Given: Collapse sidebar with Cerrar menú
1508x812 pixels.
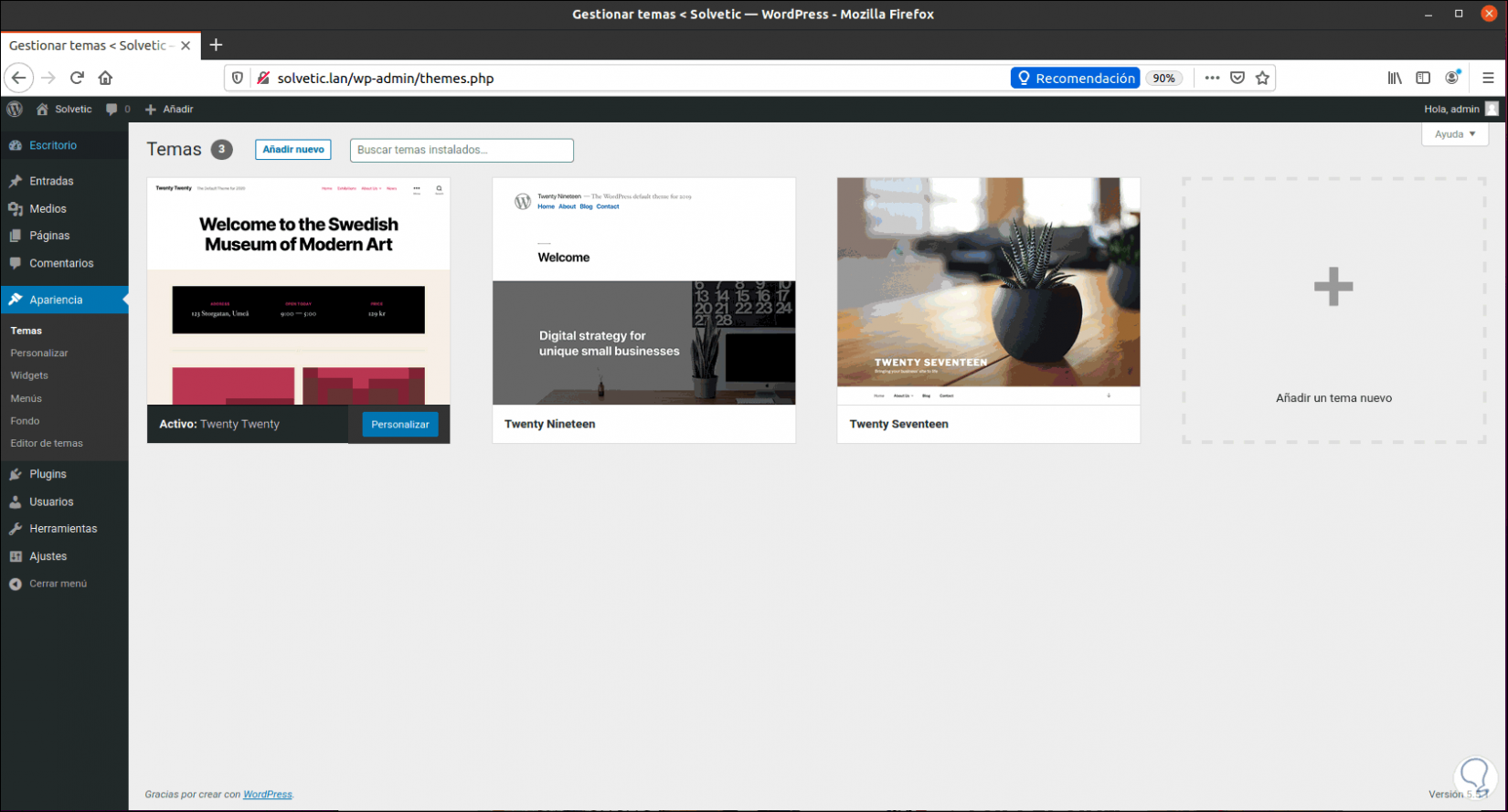Looking at the screenshot, I should 64,584.
